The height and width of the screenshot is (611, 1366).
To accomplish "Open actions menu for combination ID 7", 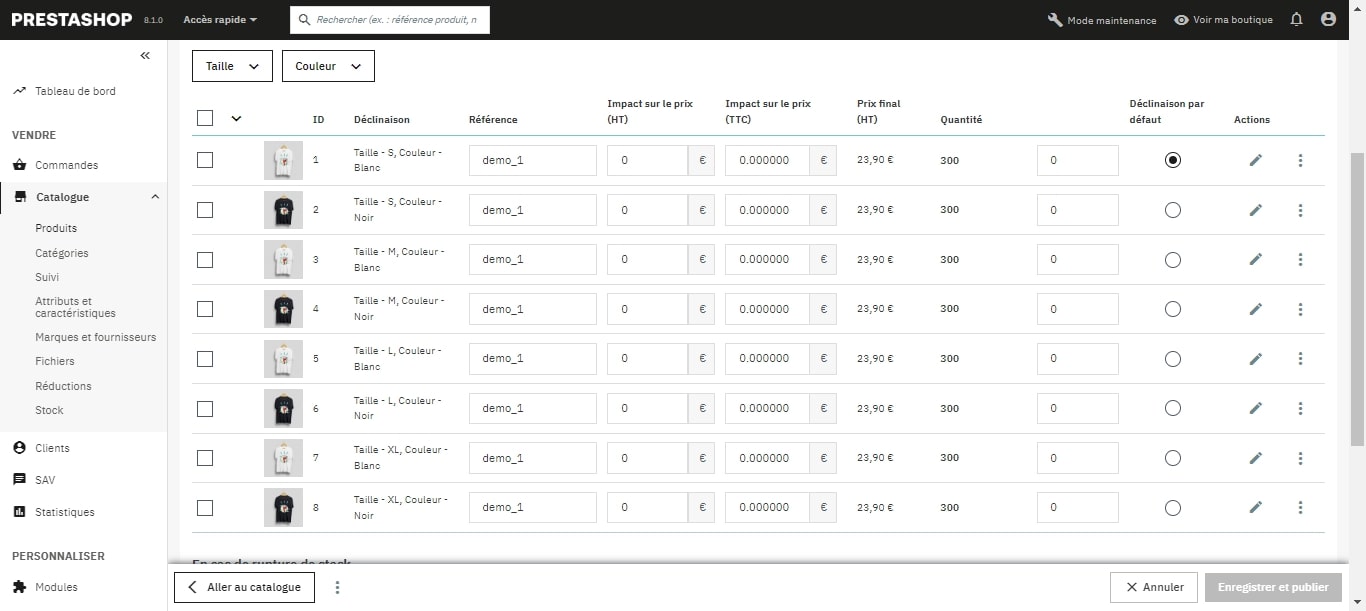I will [x=1300, y=458].
